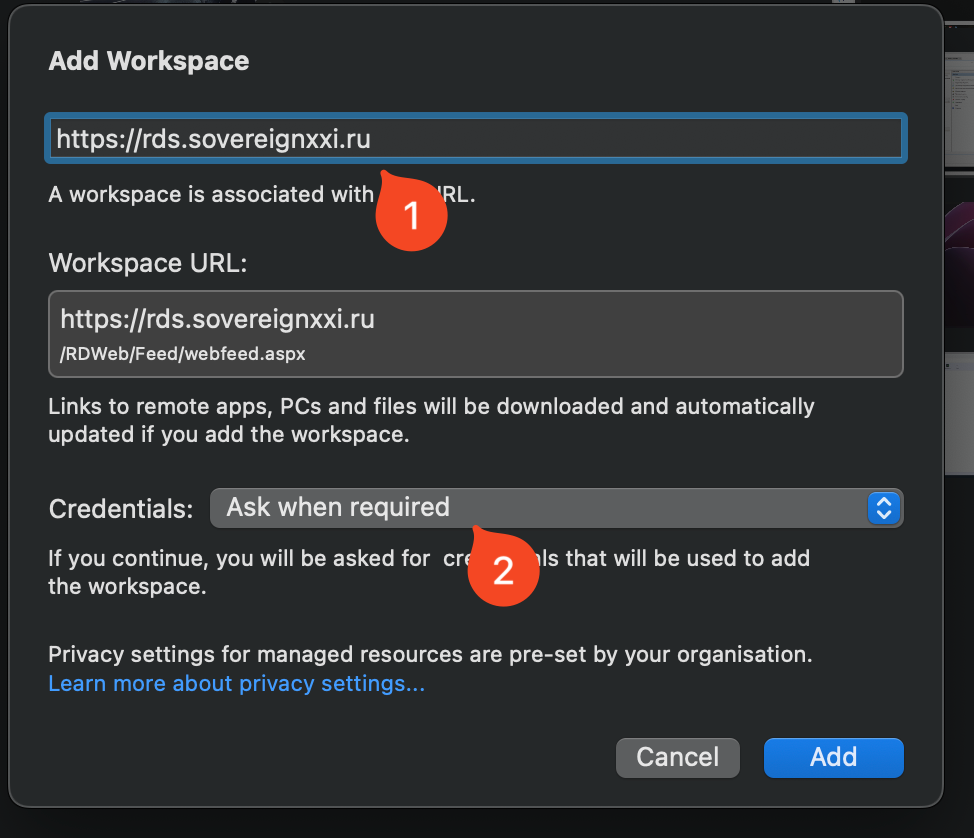Click the blue chevron arrows of Credentials popup
This screenshot has height=838, width=974.
click(882, 508)
